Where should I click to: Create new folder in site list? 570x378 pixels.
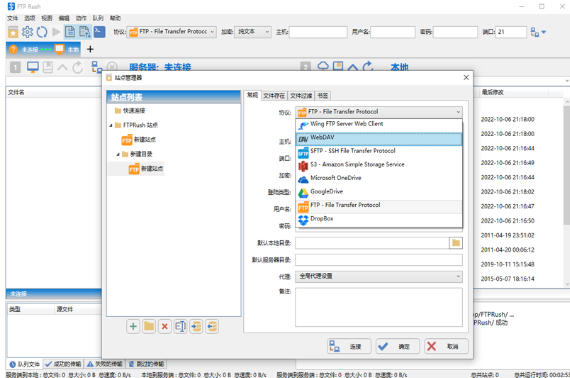click(x=149, y=326)
